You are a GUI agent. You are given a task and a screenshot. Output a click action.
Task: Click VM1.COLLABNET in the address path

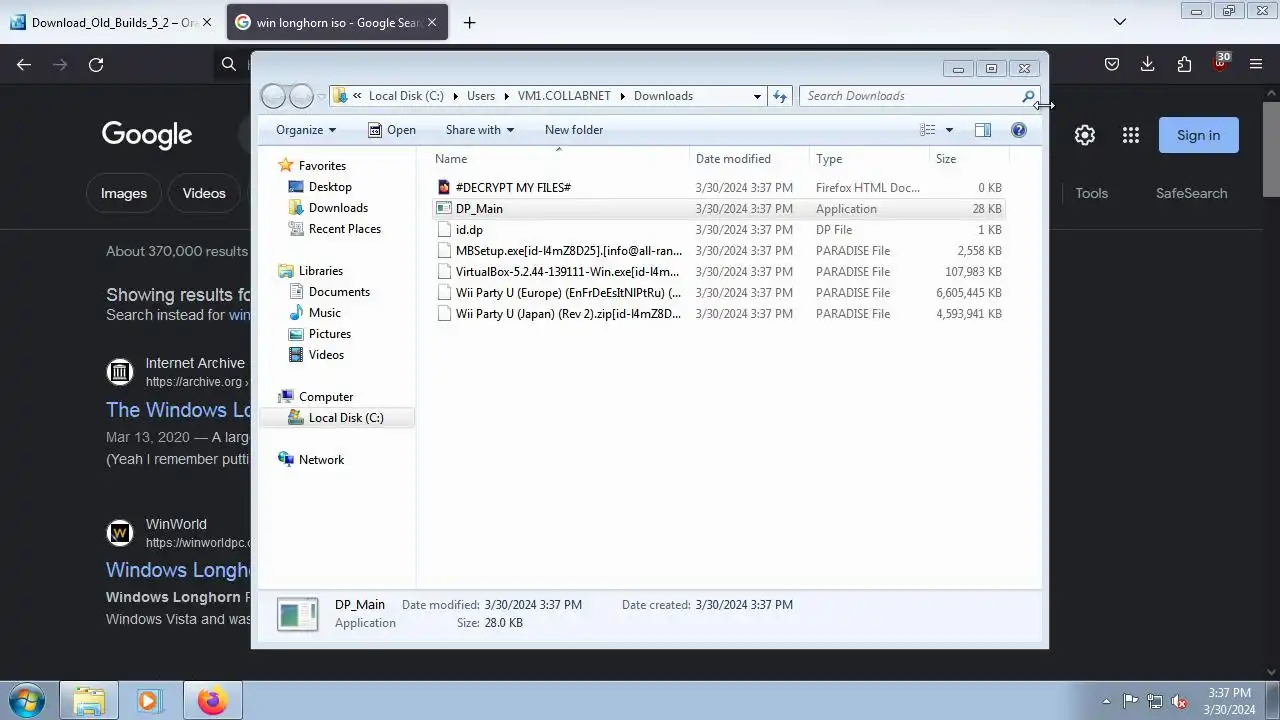pyautogui.click(x=564, y=96)
